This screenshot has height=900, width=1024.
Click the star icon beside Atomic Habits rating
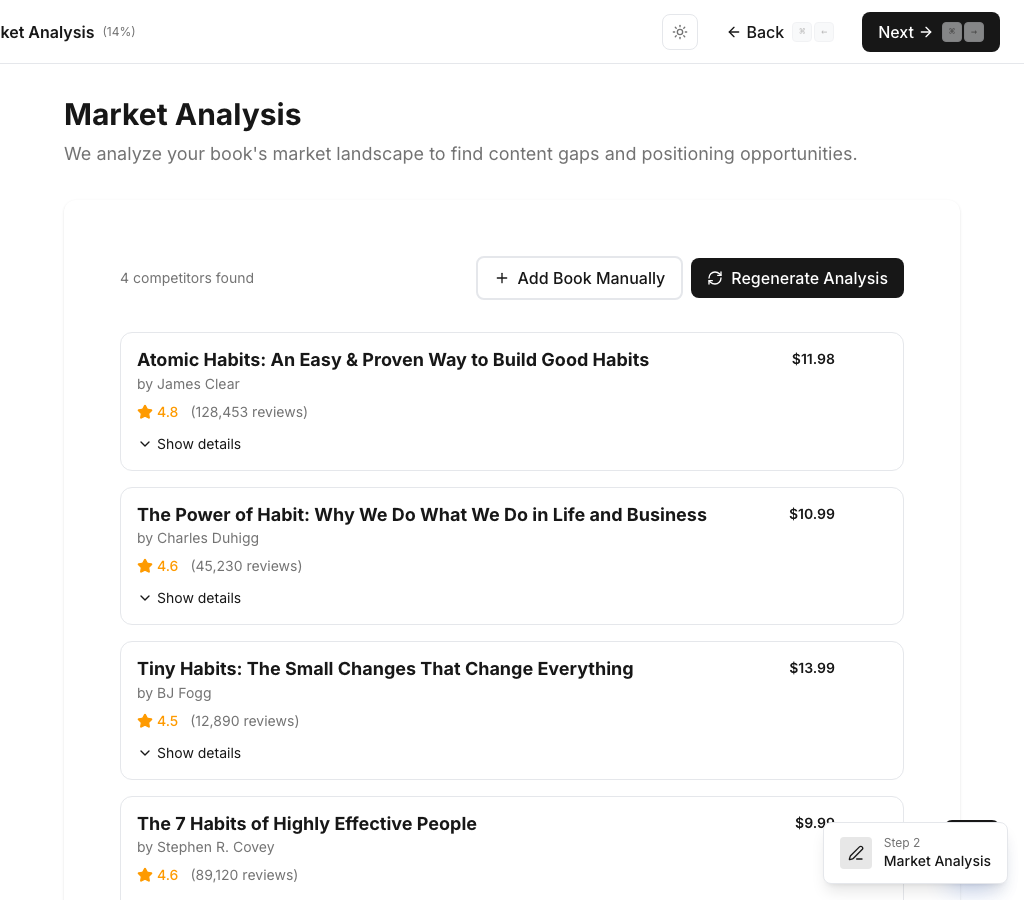coord(144,411)
